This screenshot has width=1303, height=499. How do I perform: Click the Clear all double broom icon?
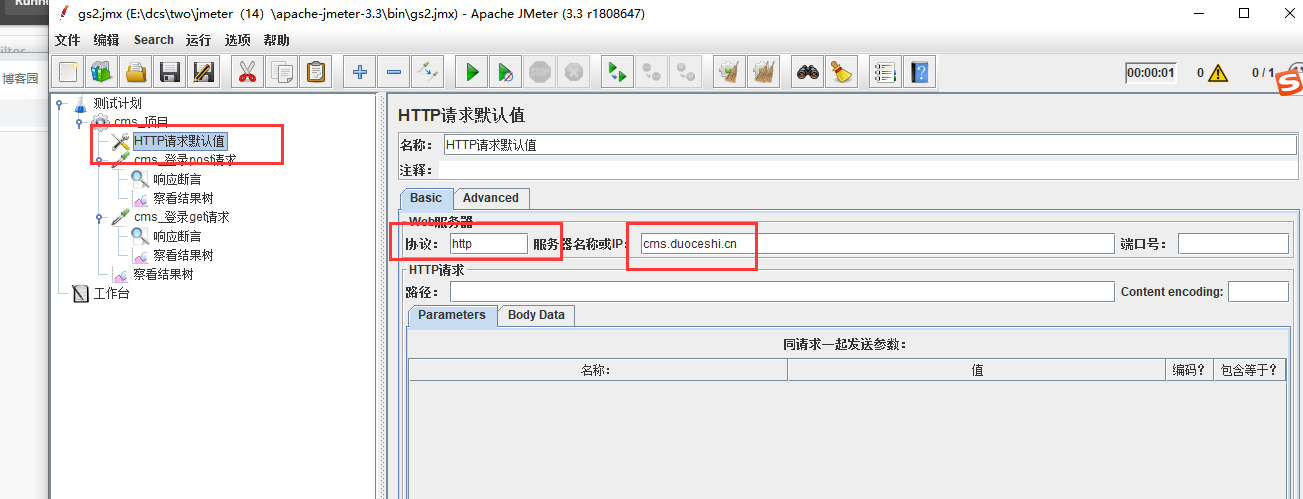764,72
